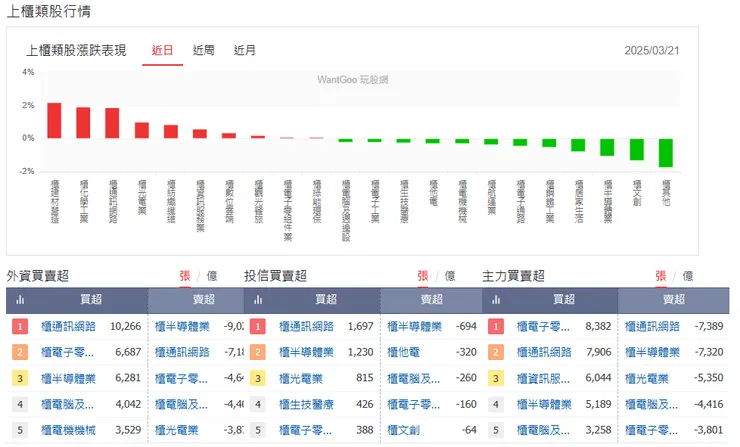The height and width of the screenshot is (447, 740).
Task: Open 櫃電腦及... in 外資 買超 ranked 4
Action: tap(67, 405)
